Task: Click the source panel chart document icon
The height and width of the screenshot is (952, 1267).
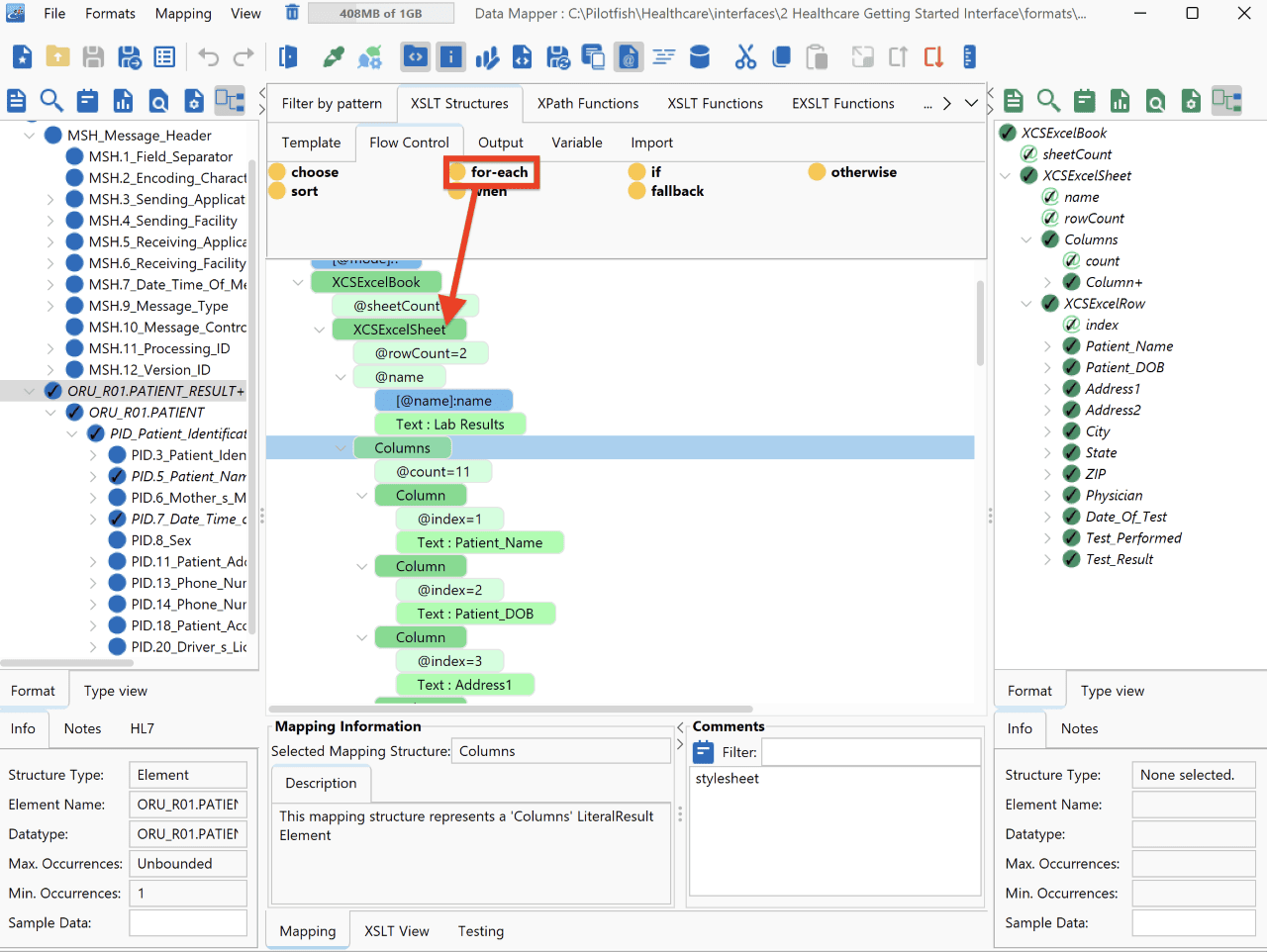Action: [x=123, y=100]
